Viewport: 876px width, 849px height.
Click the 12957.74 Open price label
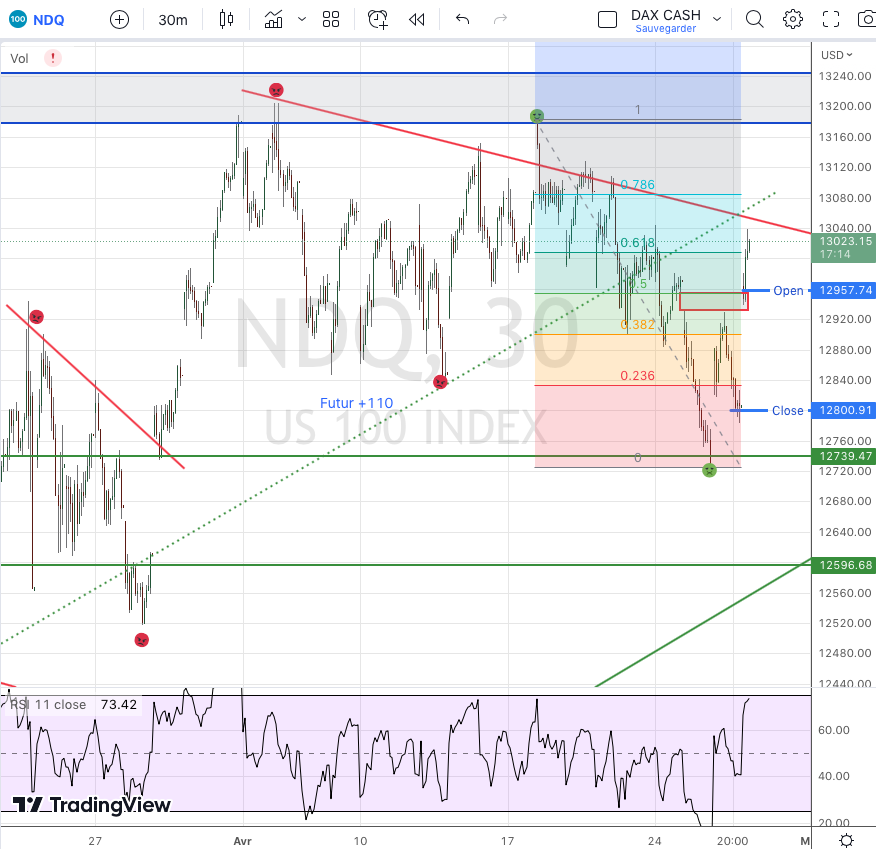click(x=844, y=290)
